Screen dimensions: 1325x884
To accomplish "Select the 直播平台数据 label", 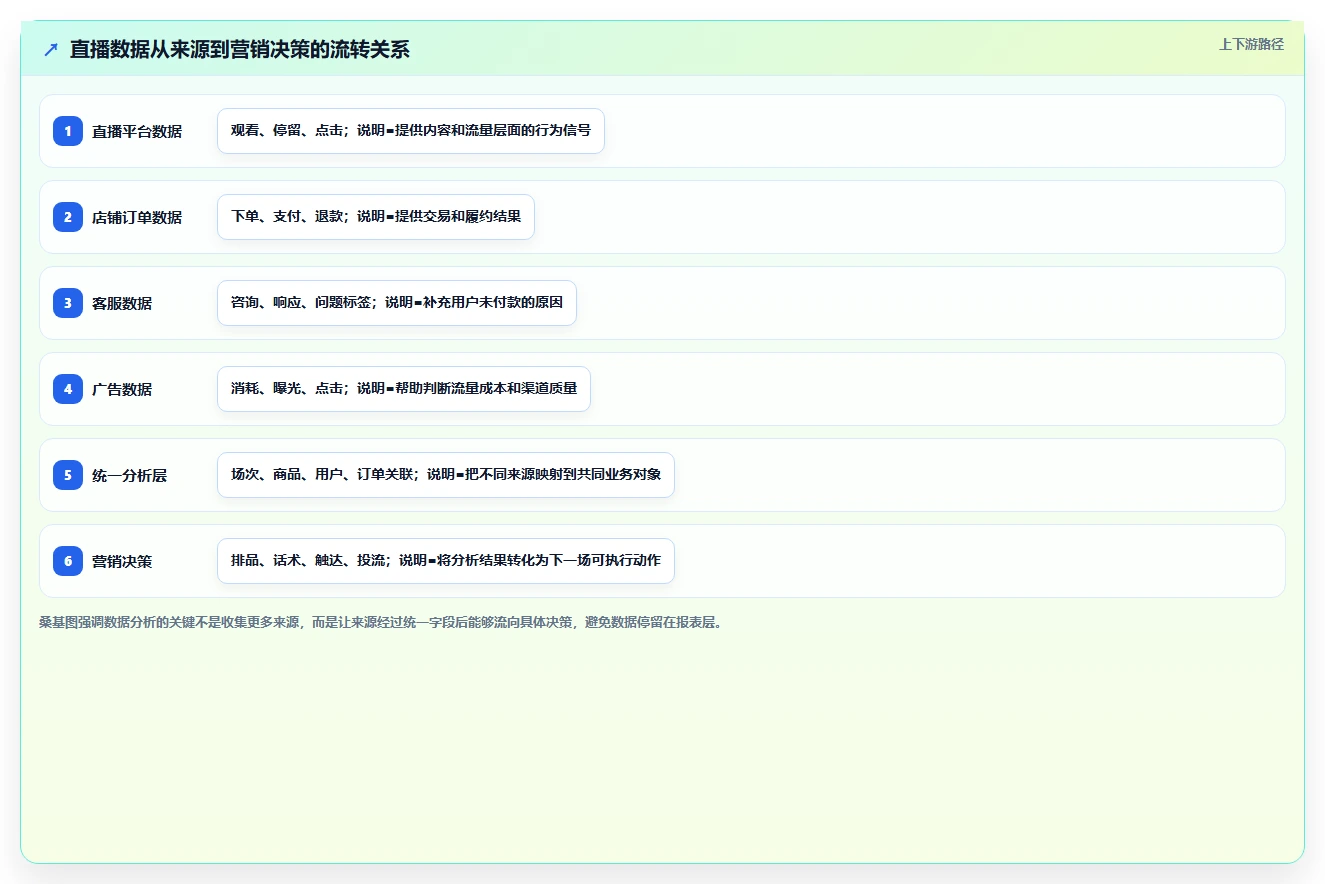I will pos(137,131).
